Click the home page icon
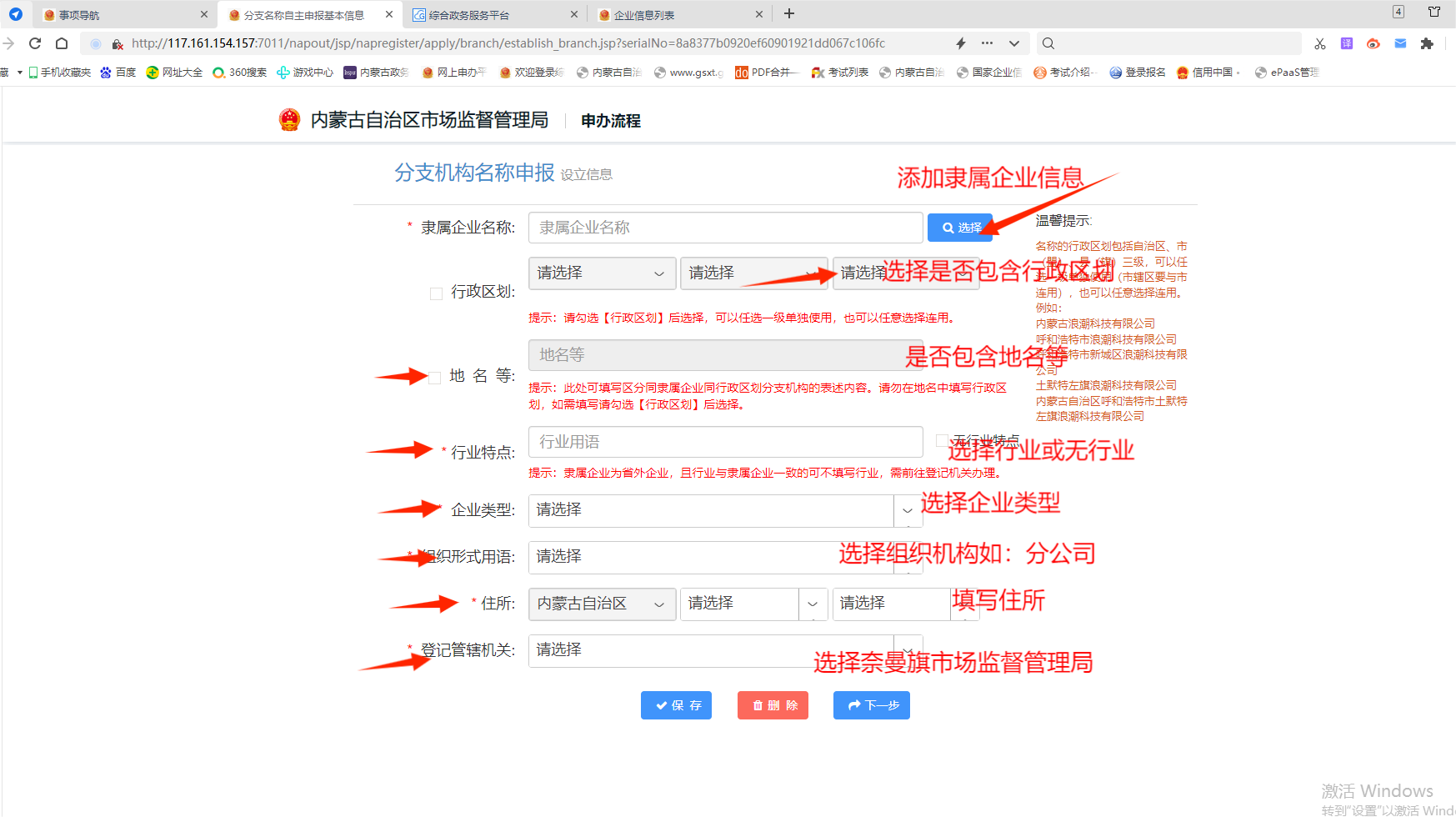 click(x=62, y=43)
